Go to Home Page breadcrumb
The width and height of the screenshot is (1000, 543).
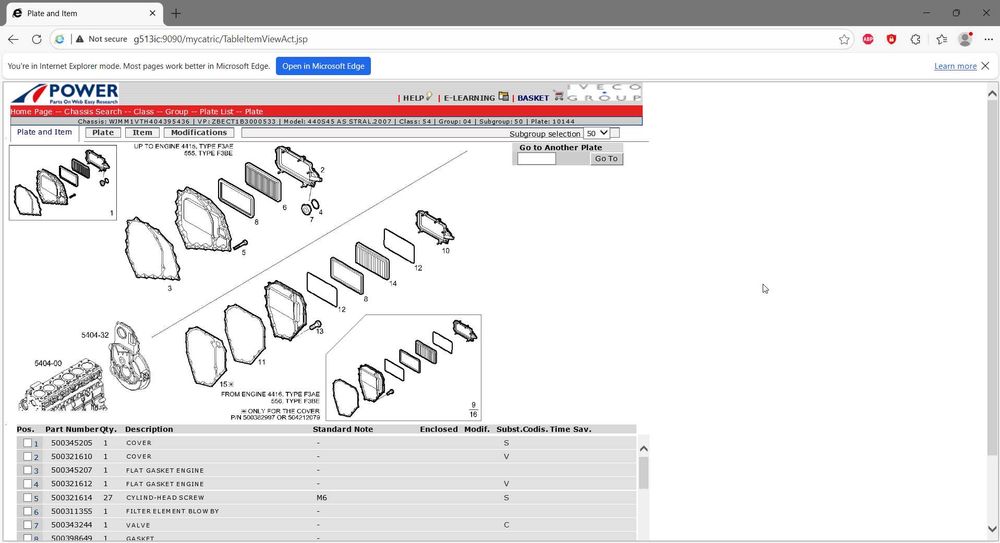(31, 112)
